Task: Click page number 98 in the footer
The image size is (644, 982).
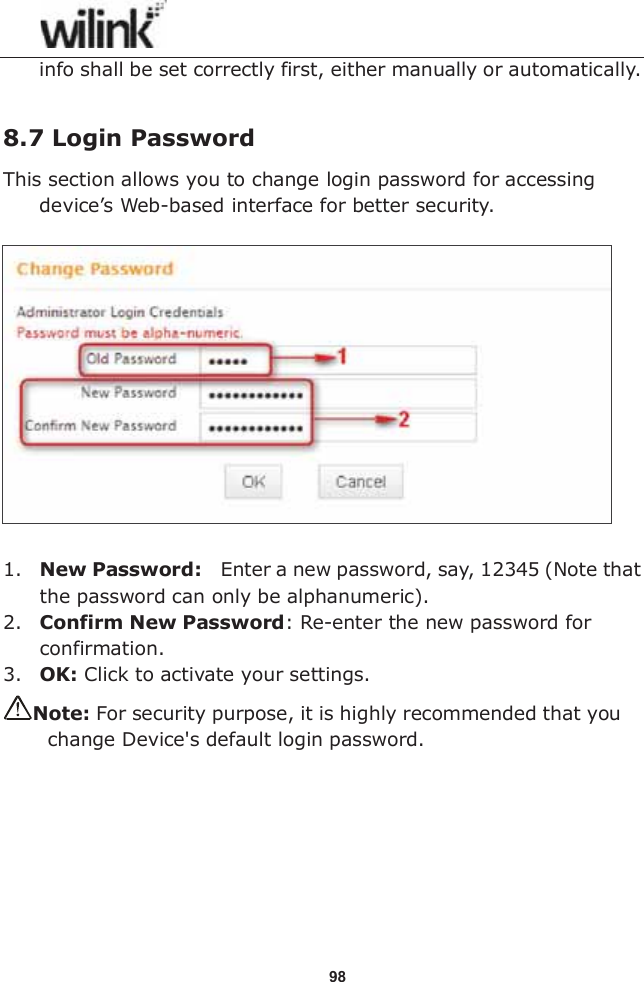Action: (338, 976)
